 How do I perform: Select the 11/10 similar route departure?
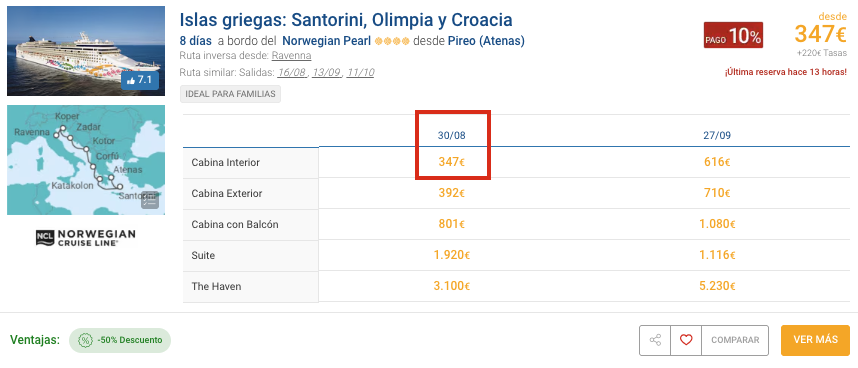[360, 73]
